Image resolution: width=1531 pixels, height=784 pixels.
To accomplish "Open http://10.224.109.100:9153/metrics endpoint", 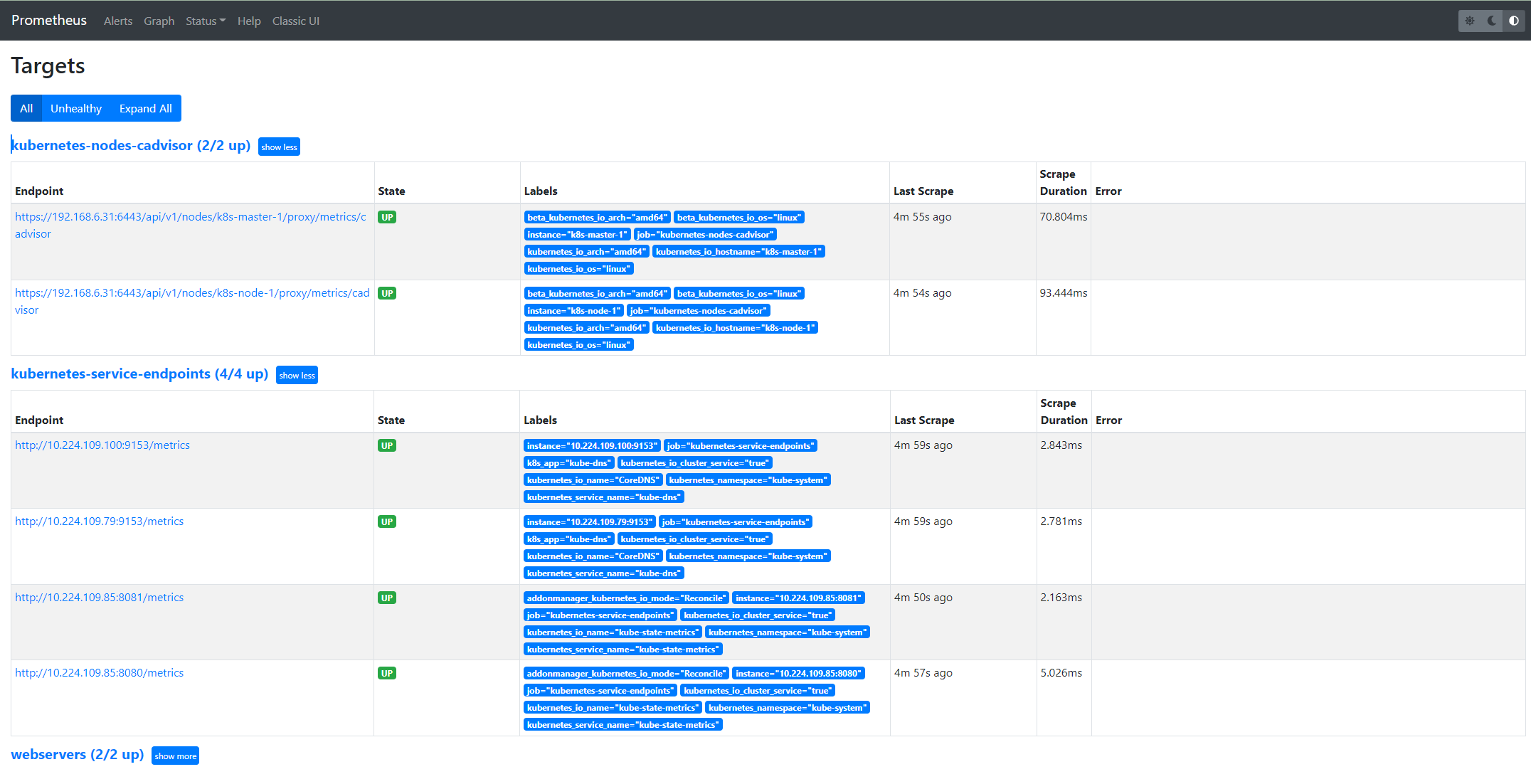I will (102, 445).
